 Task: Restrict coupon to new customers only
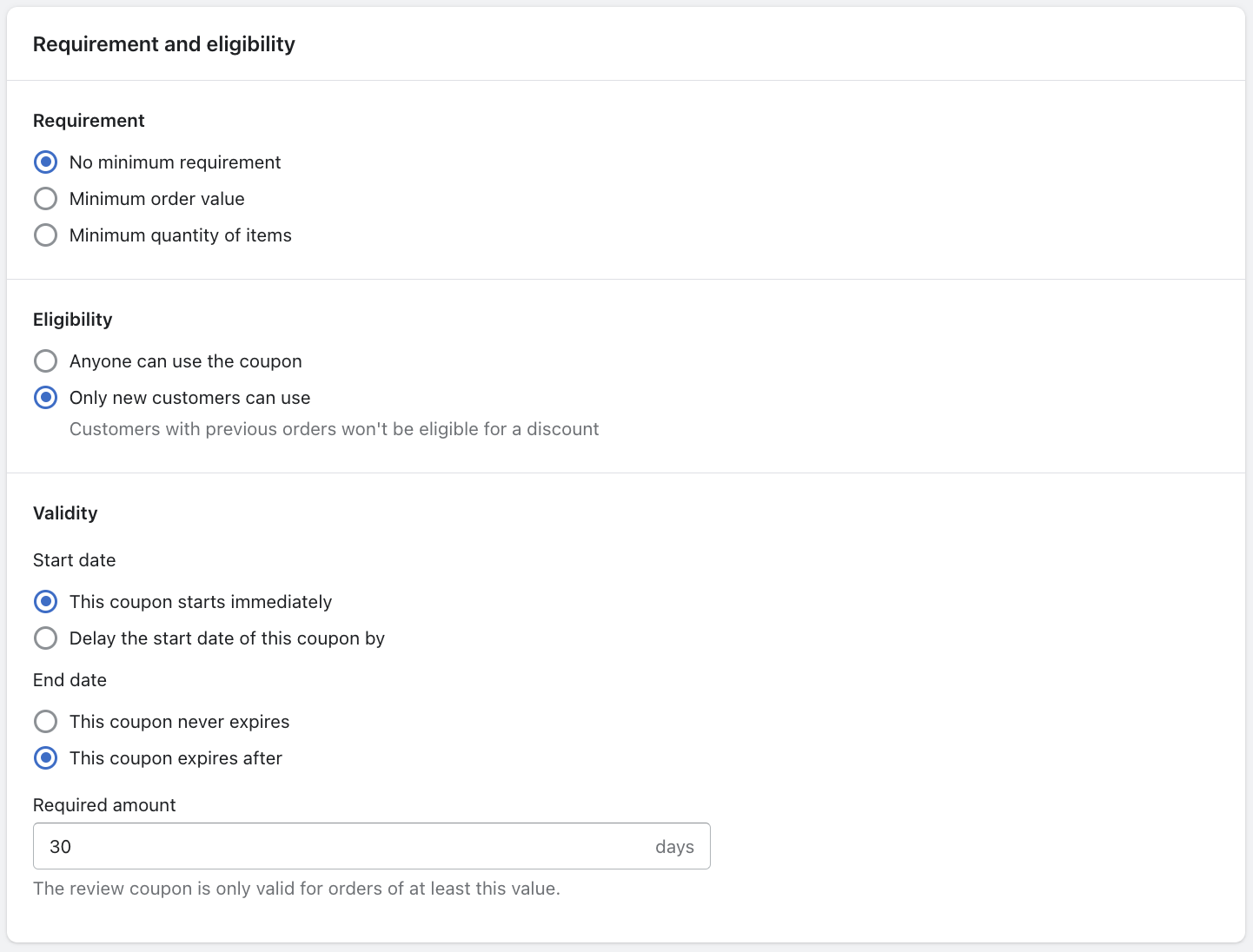45,398
